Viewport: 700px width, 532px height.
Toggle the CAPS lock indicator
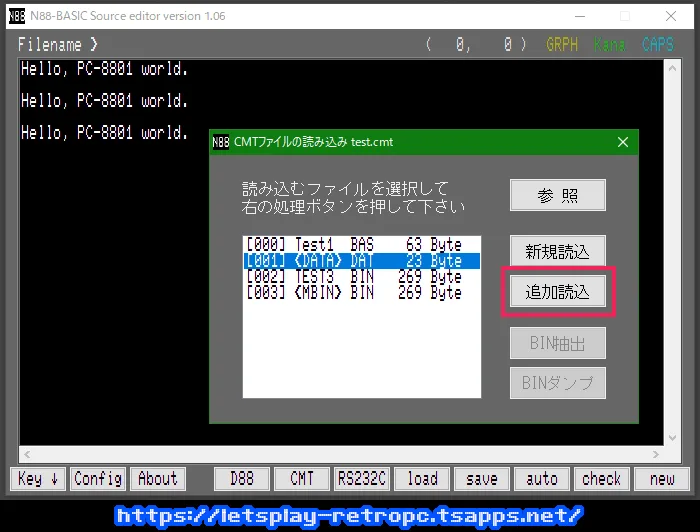[658, 45]
